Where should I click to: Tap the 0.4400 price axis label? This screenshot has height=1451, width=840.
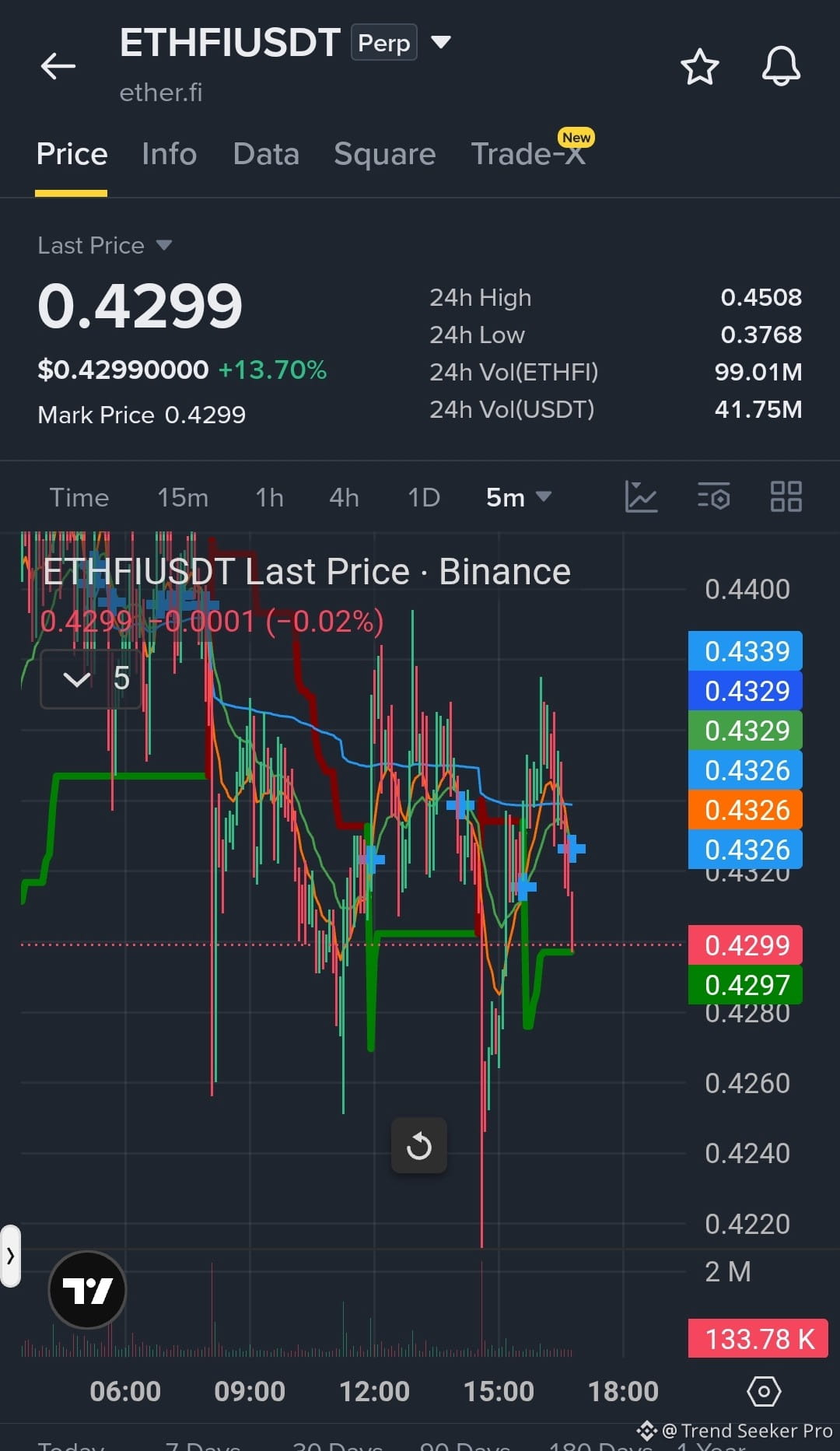click(x=747, y=589)
